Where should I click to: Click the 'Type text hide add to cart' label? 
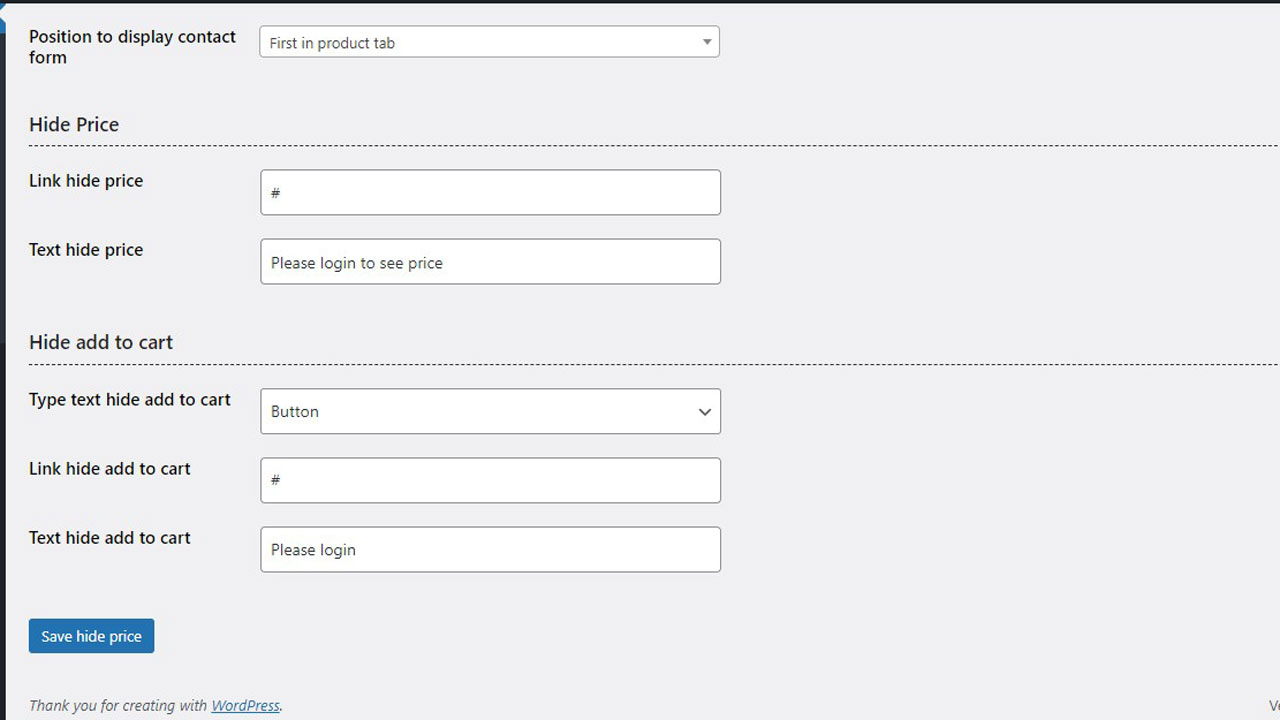130,400
